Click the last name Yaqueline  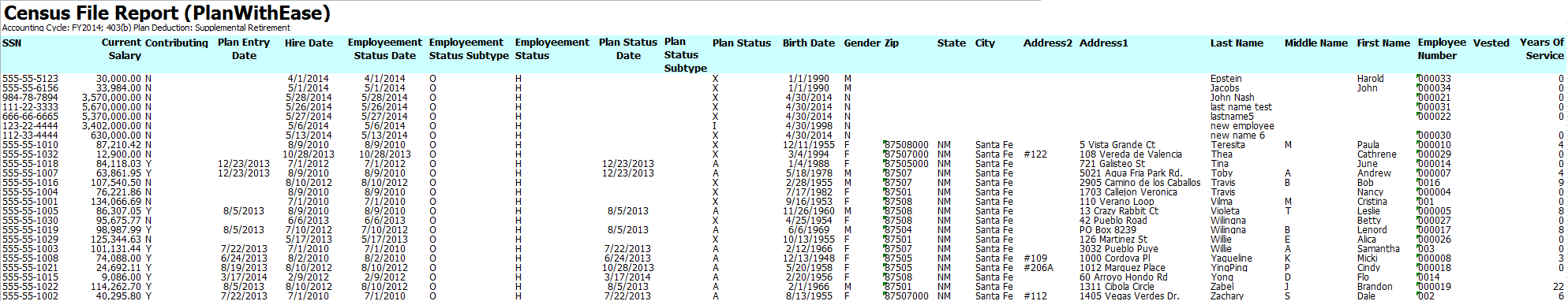[x=1231, y=258]
